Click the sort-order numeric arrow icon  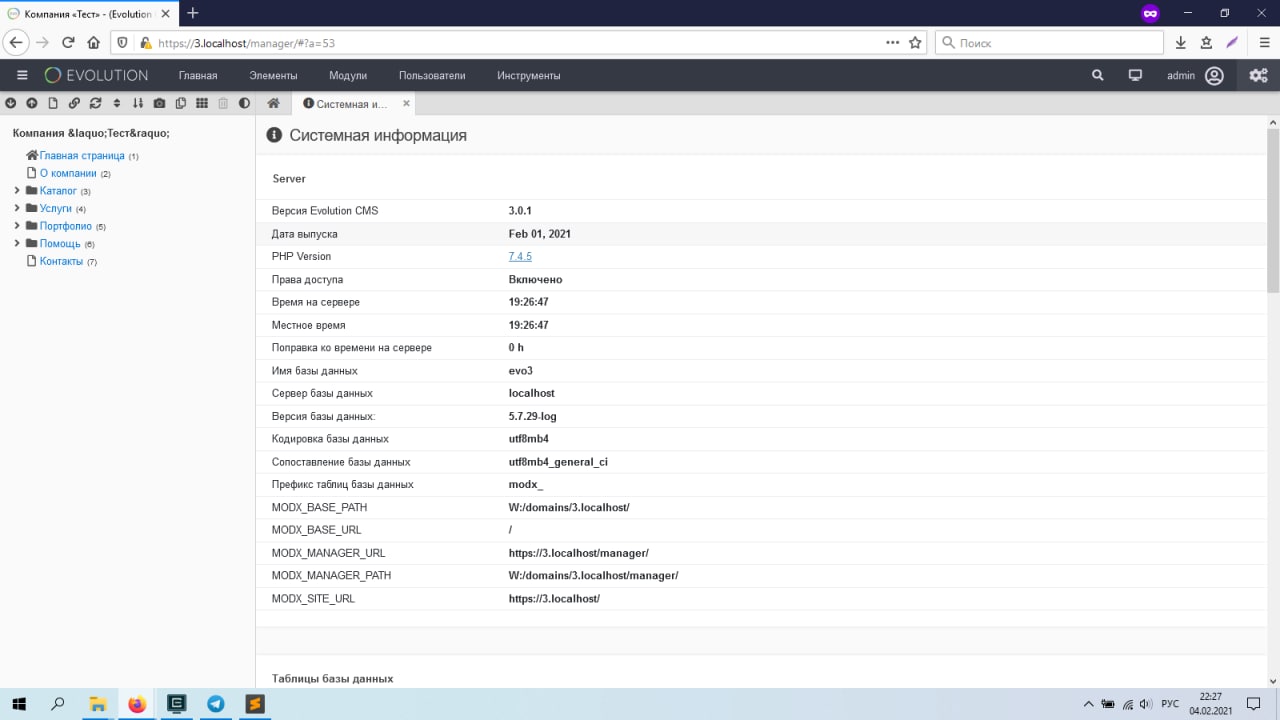tap(138, 103)
